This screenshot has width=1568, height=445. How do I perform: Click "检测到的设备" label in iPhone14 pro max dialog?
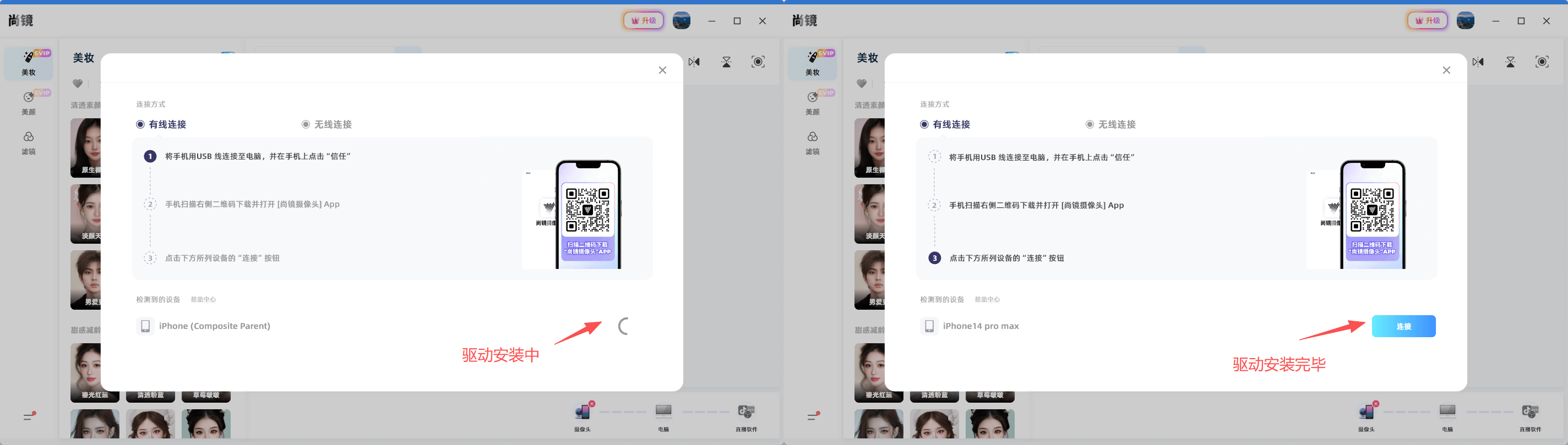click(942, 300)
